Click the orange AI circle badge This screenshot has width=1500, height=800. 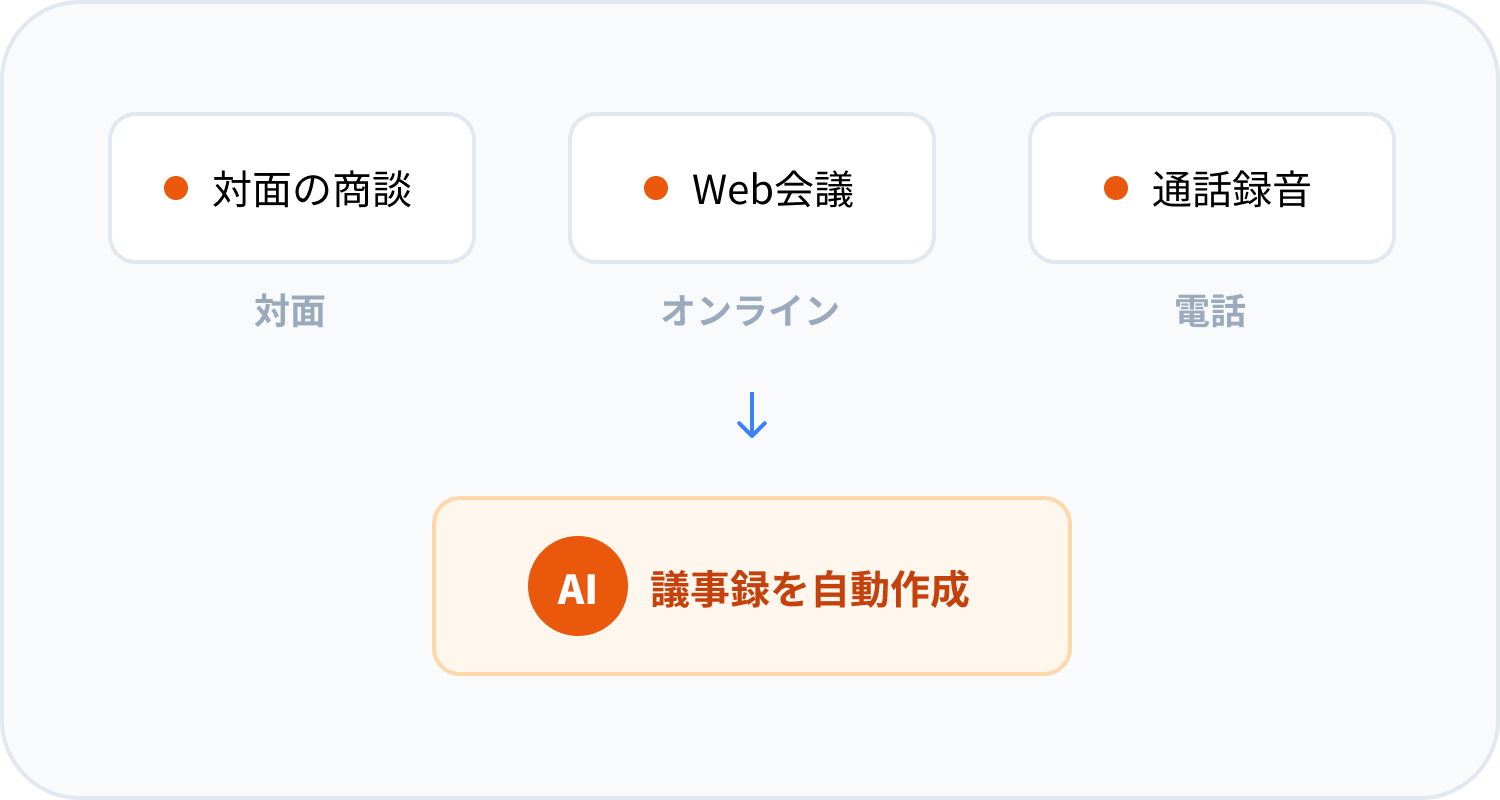(577, 587)
